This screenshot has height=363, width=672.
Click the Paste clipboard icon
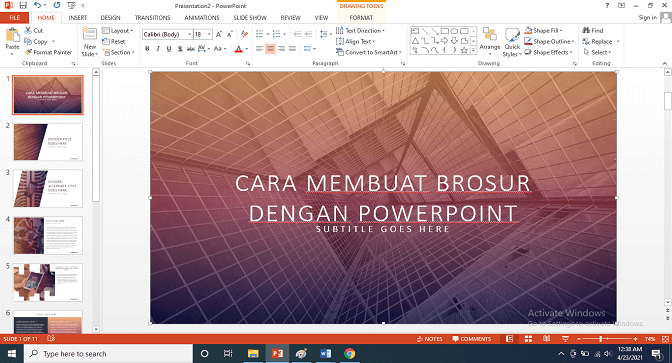coord(12,35)
